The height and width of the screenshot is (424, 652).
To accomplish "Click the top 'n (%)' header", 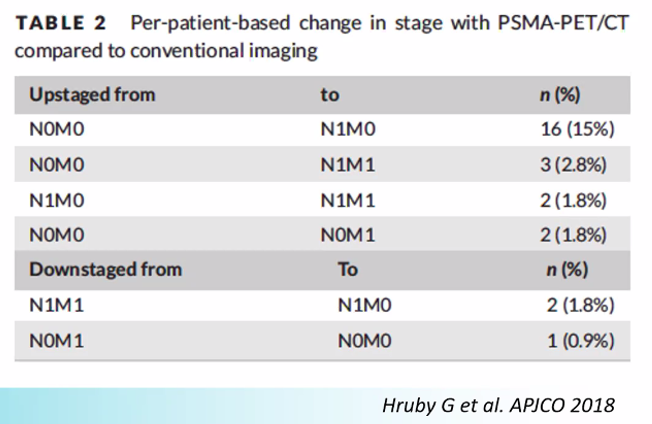I will coord(560,95).
